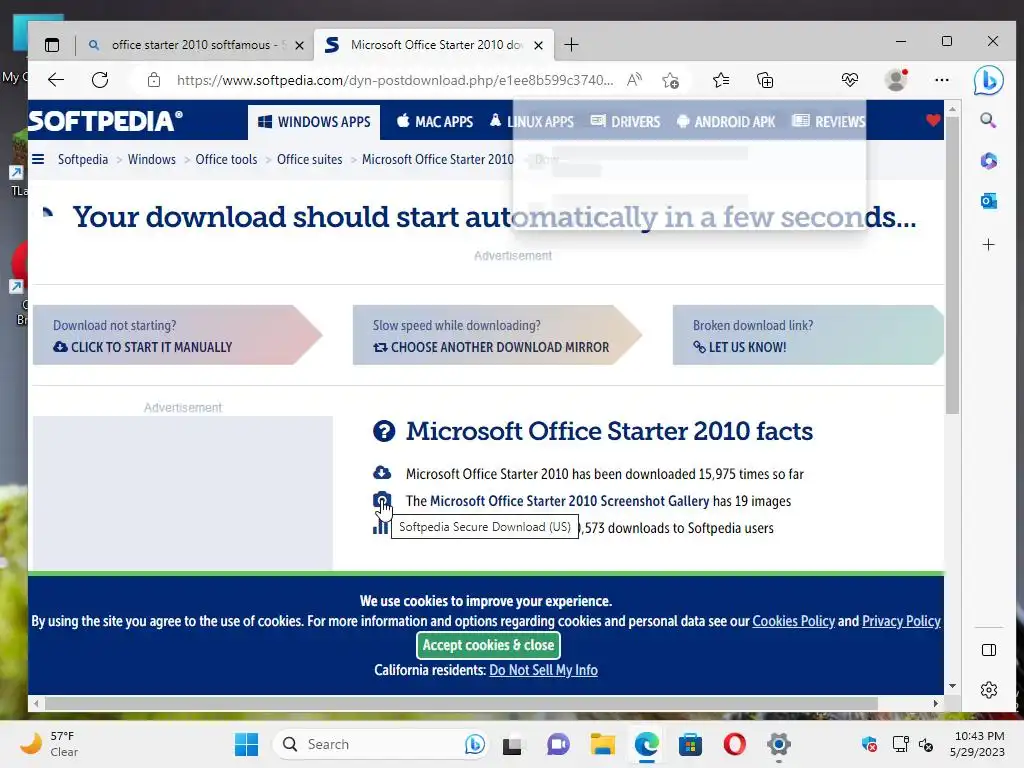
Task: Click Office suites breadcrumb link
Action: (x=310, y=159)
